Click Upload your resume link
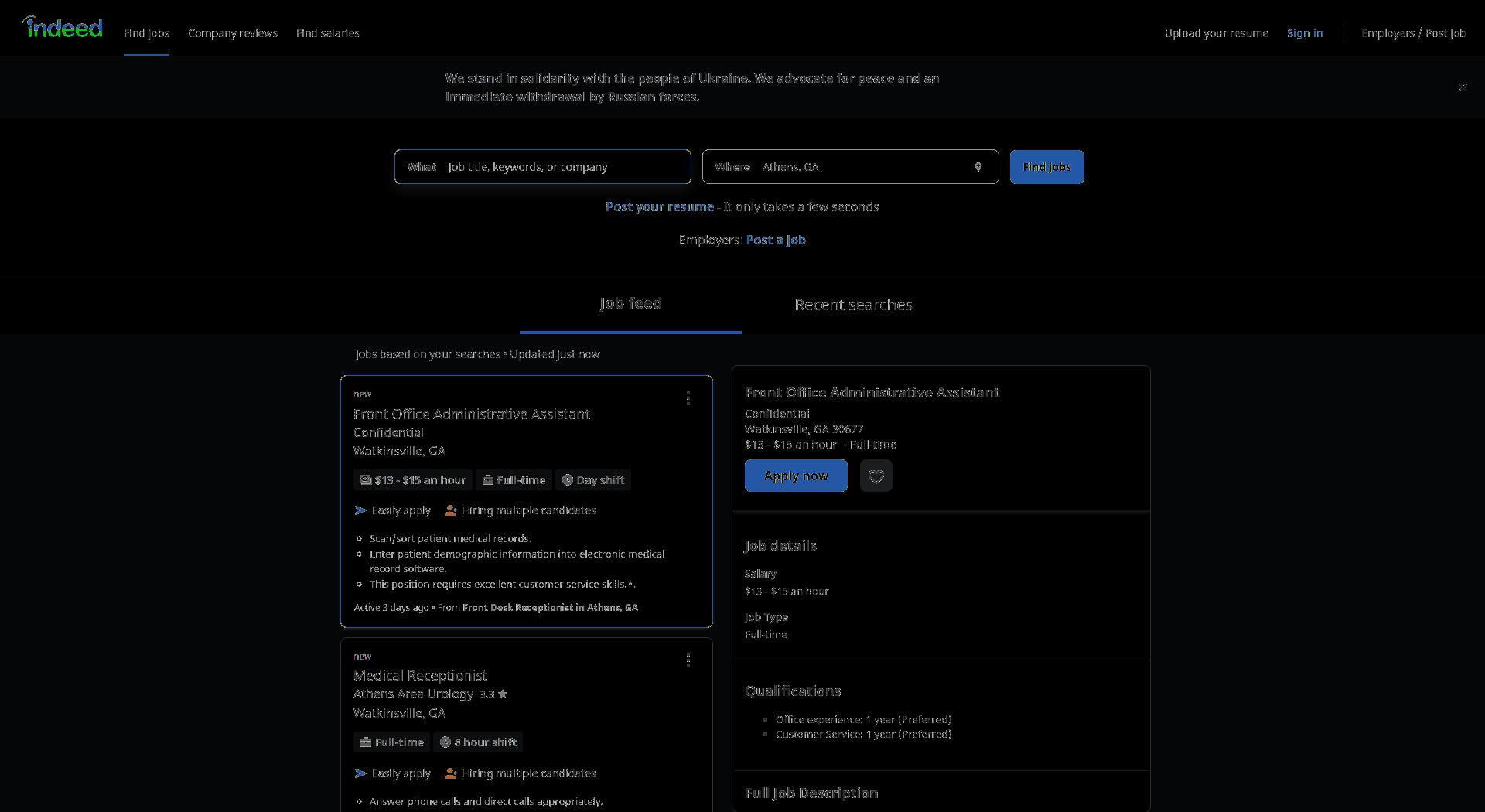1485x812 pixels. (1217, 33)
